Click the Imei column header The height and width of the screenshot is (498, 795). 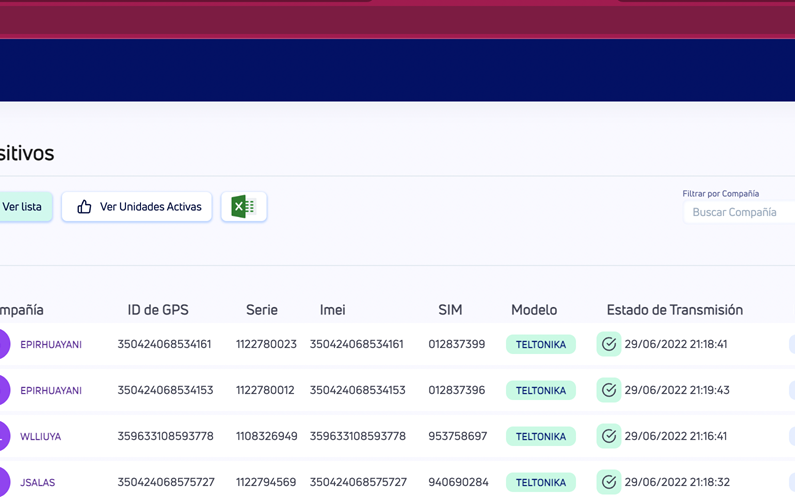pyautogui.click(x=332, y=310)
